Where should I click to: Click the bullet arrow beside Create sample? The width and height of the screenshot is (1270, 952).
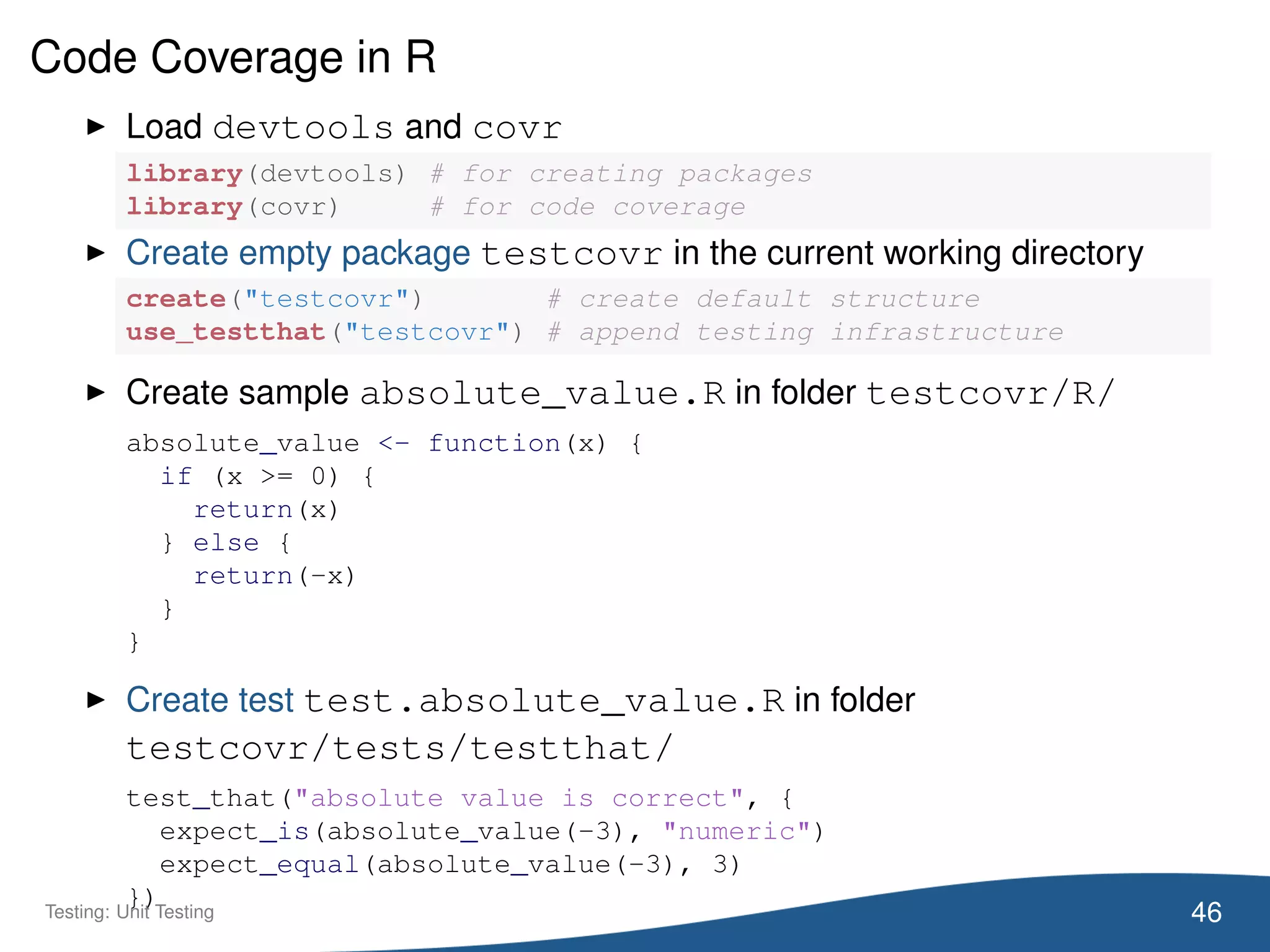[96, 392]
